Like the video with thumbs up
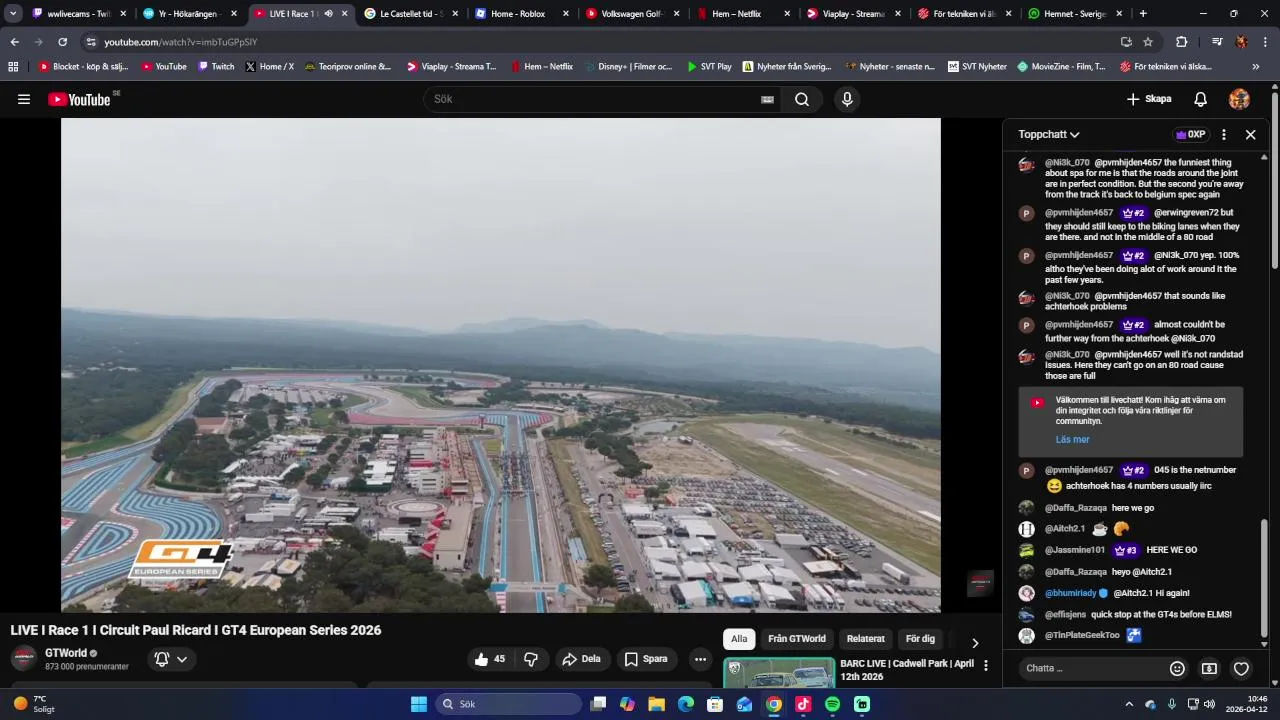Viewport: 1280px width, 720px height. [x=490, y=659]
